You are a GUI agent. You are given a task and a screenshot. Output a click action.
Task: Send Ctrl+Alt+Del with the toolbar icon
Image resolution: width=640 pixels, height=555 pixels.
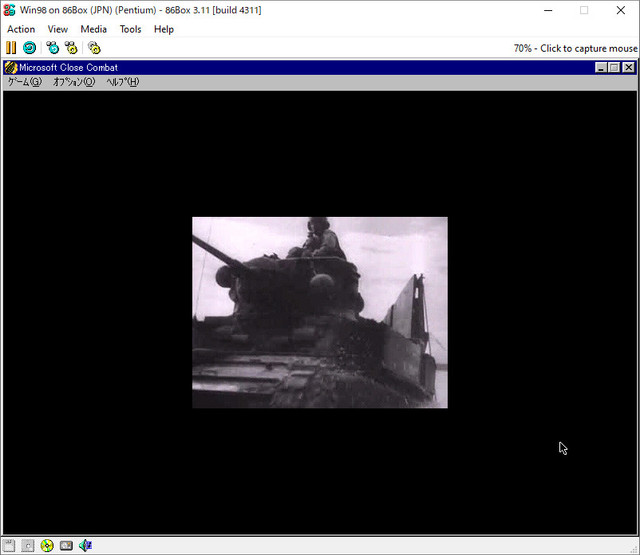[52, 48]
